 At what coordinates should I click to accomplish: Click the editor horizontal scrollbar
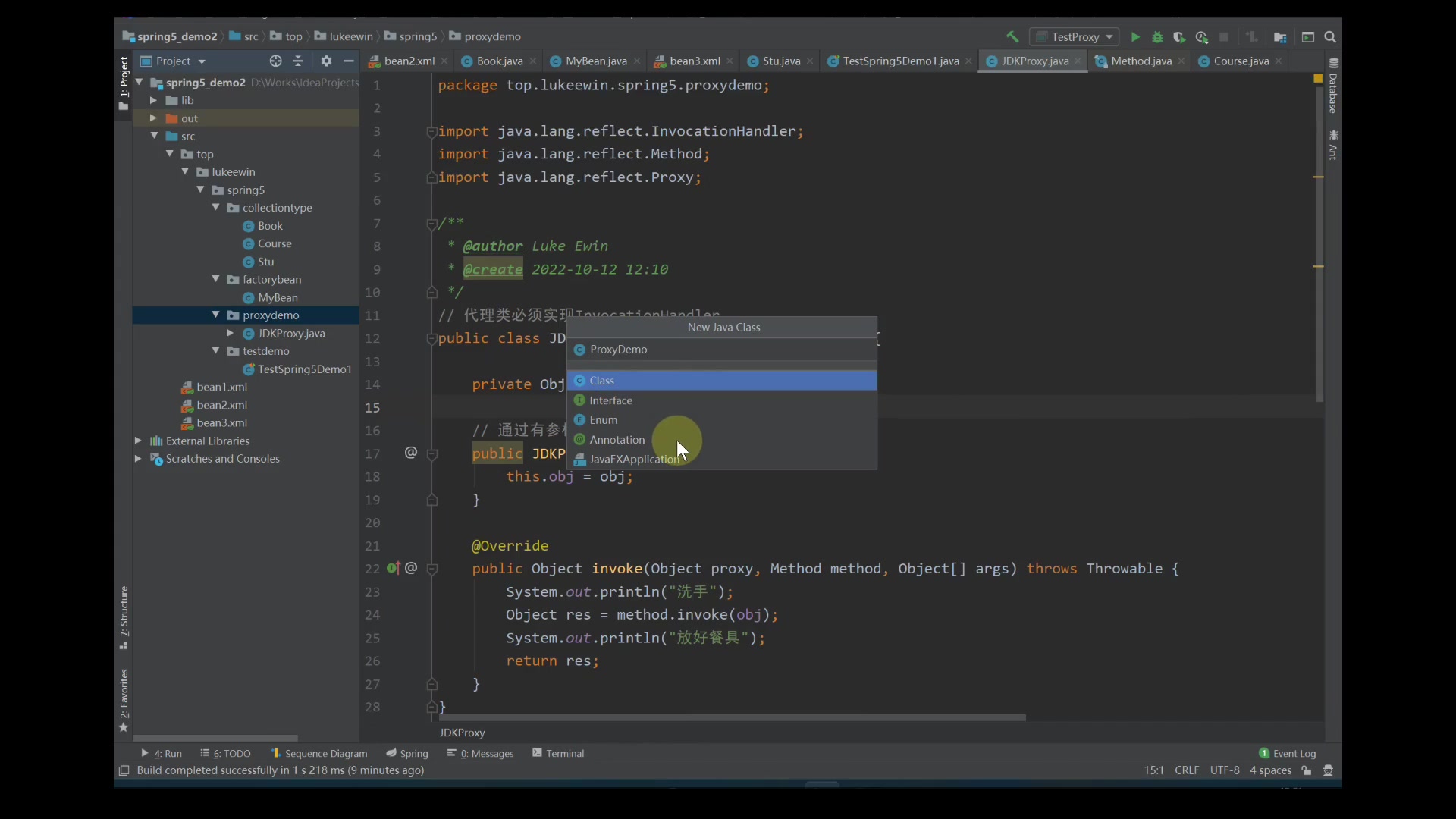pos(732,717)
